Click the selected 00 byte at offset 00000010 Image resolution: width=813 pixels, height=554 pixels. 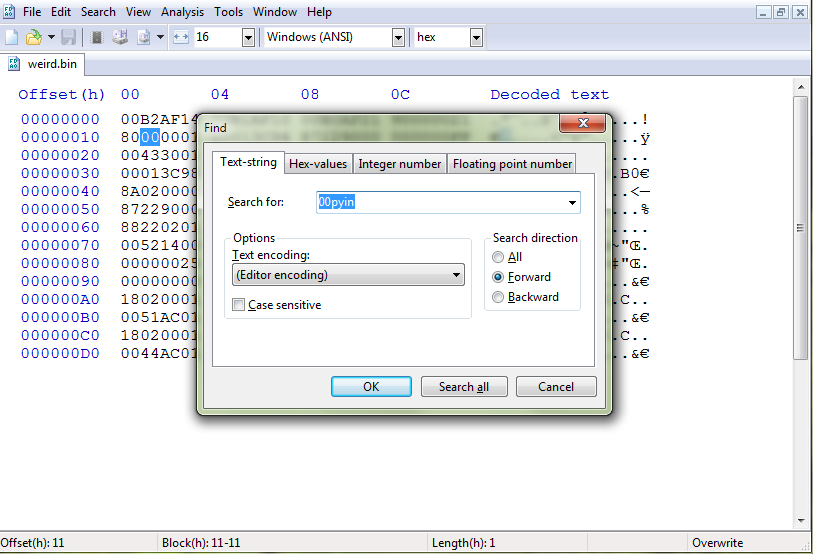(x=150, y=137)
